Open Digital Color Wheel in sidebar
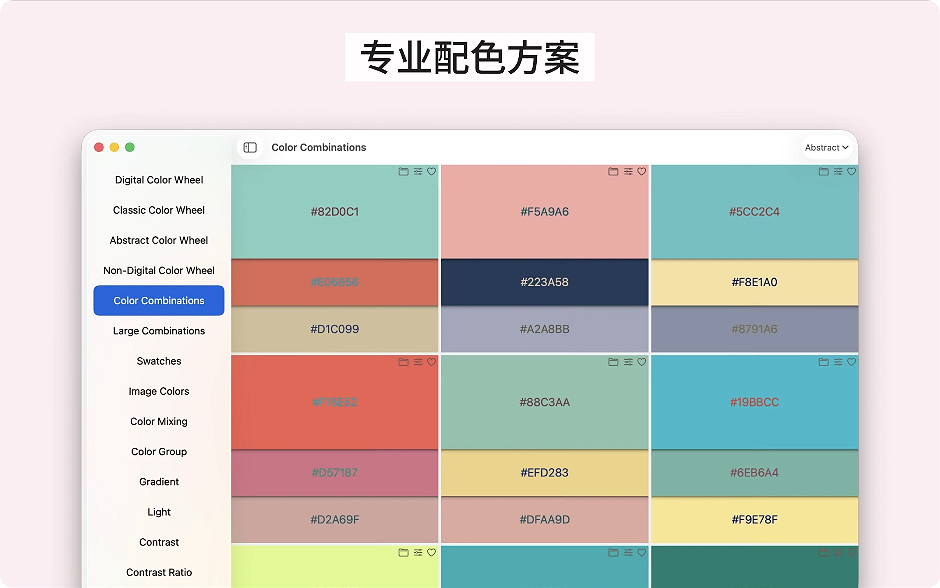 point(159,180)
